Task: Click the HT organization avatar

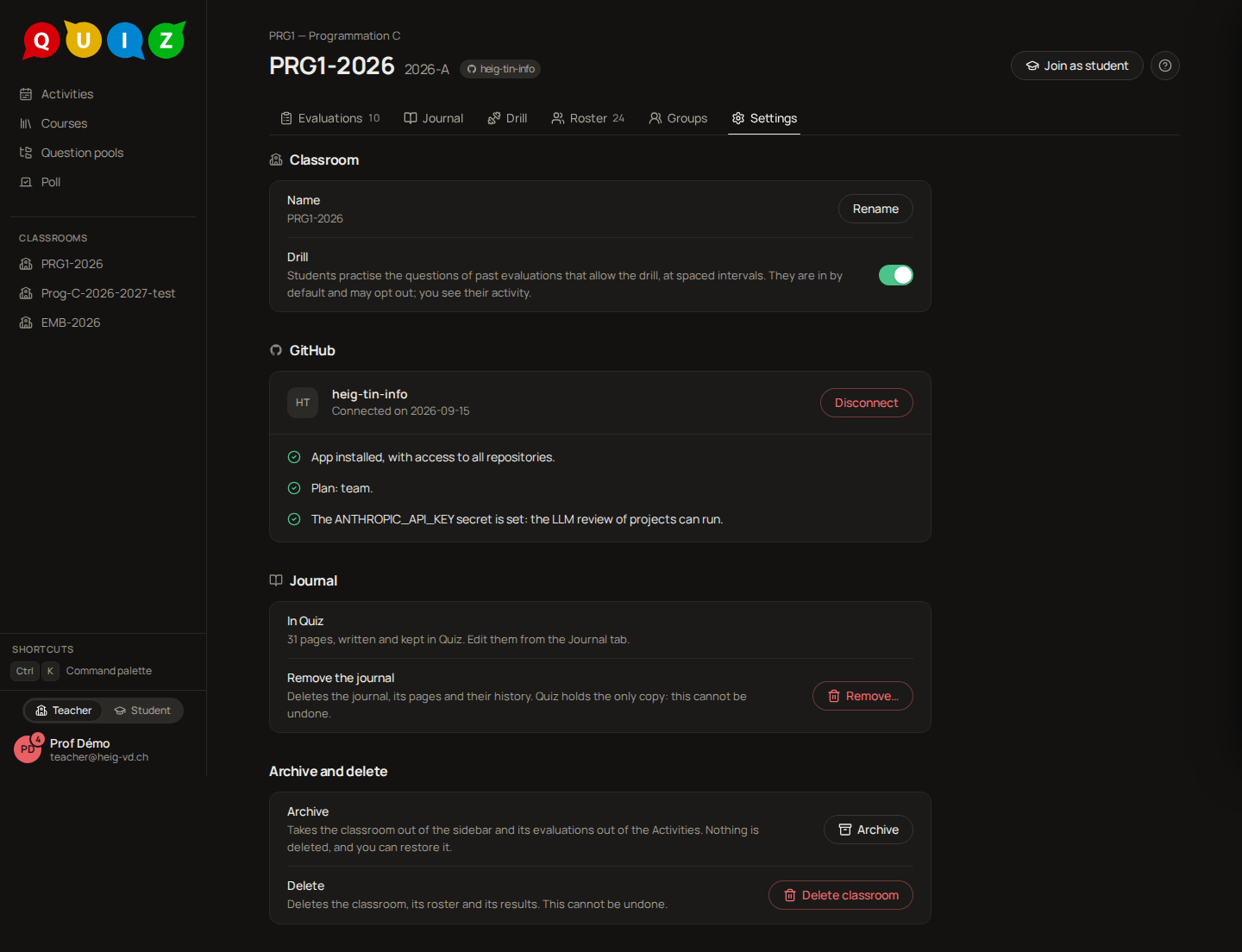Action: pos(303,403)
